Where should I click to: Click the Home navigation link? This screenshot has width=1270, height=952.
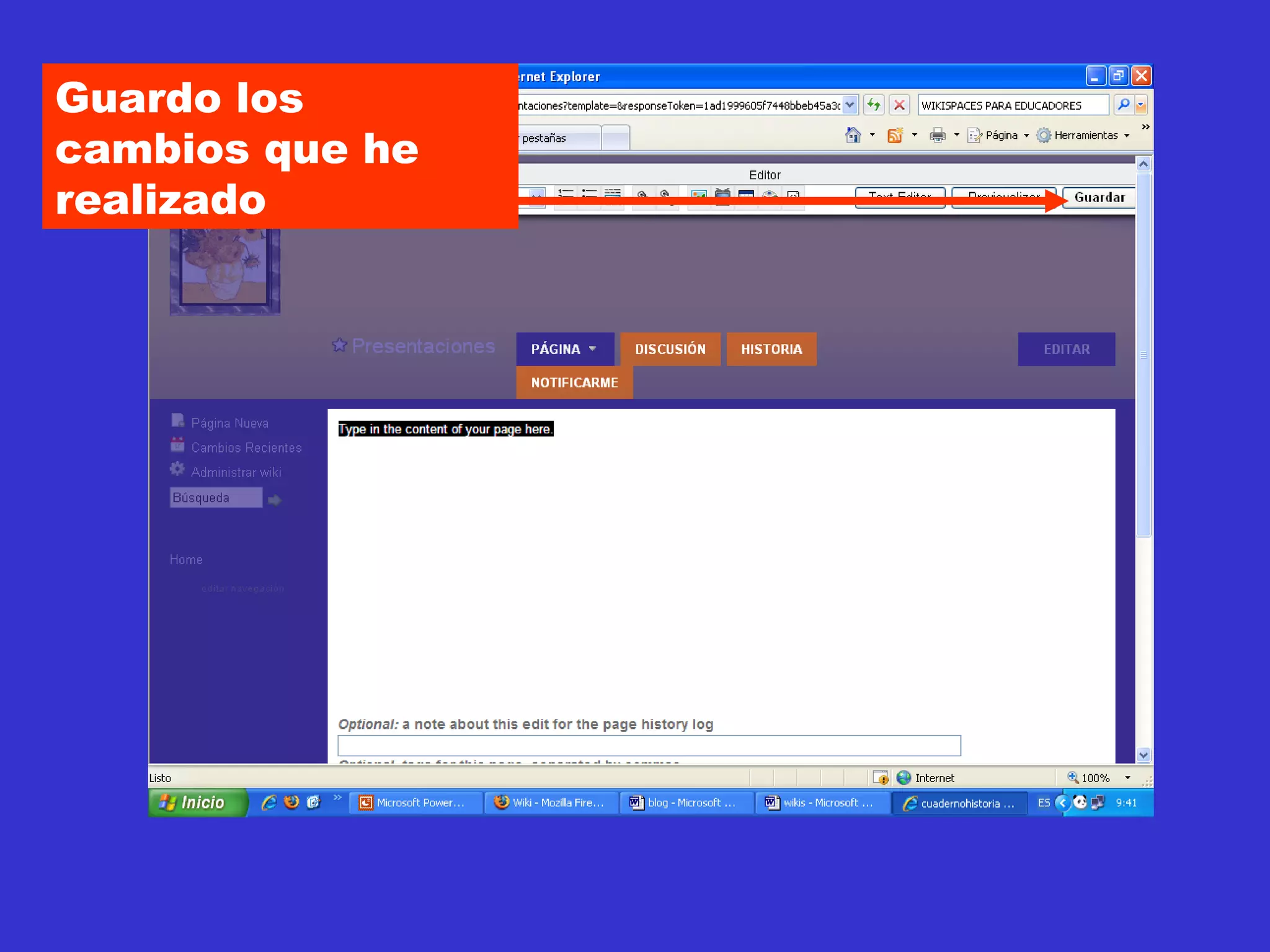(x=186, y=560)
